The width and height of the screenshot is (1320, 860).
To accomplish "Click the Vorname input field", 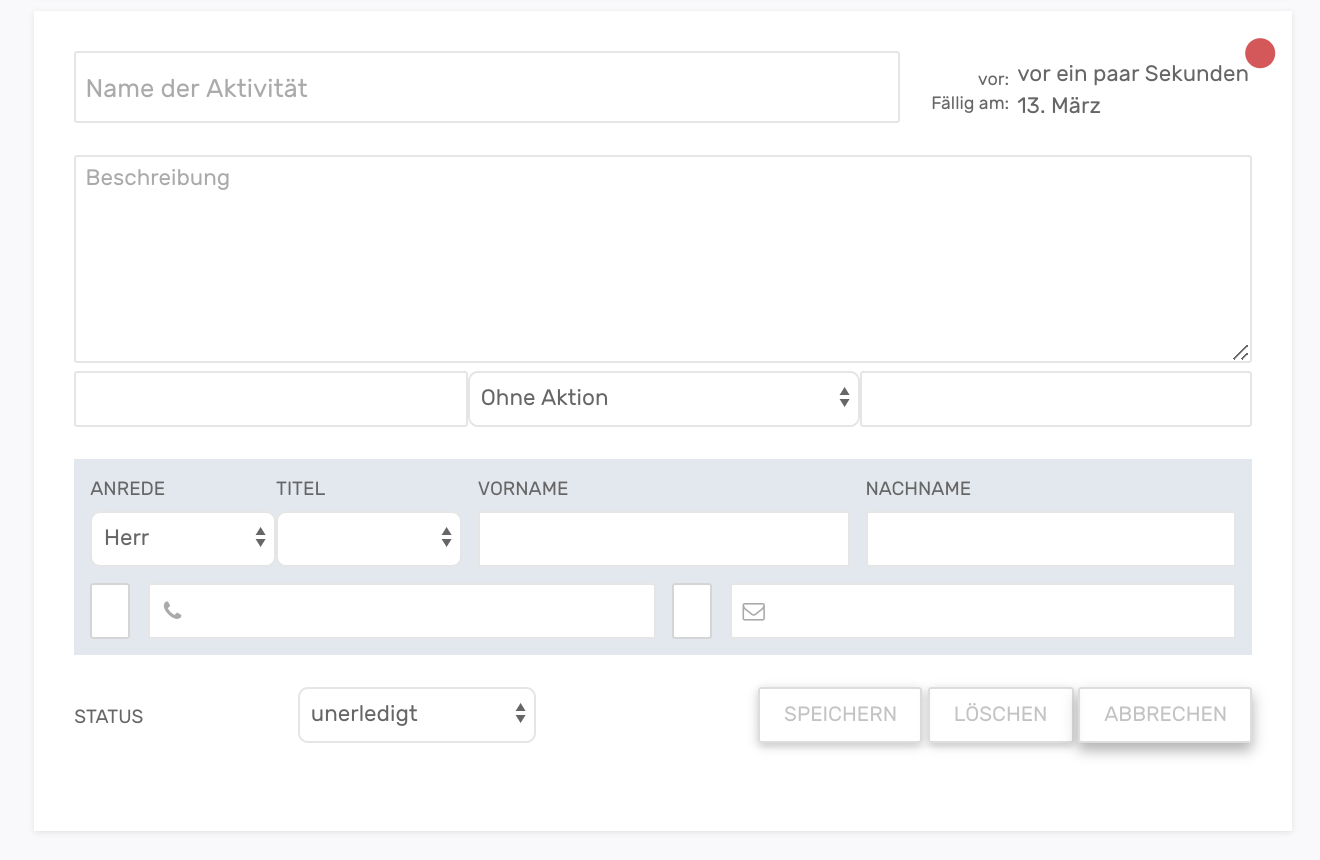I will [x=663, y=539].
